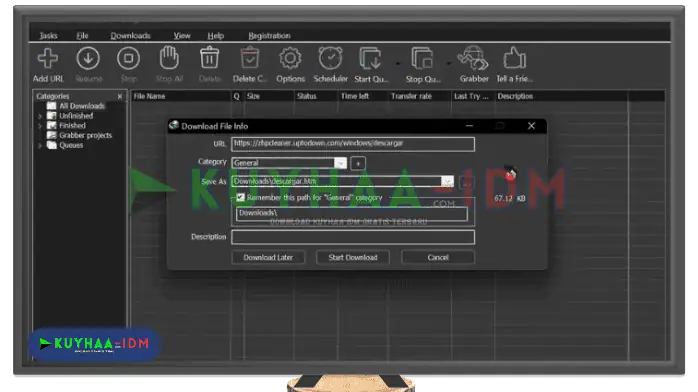Toggle Remember this path for General checkbox
The width and height of the screenshot is (698, 392).
[240, 197]
